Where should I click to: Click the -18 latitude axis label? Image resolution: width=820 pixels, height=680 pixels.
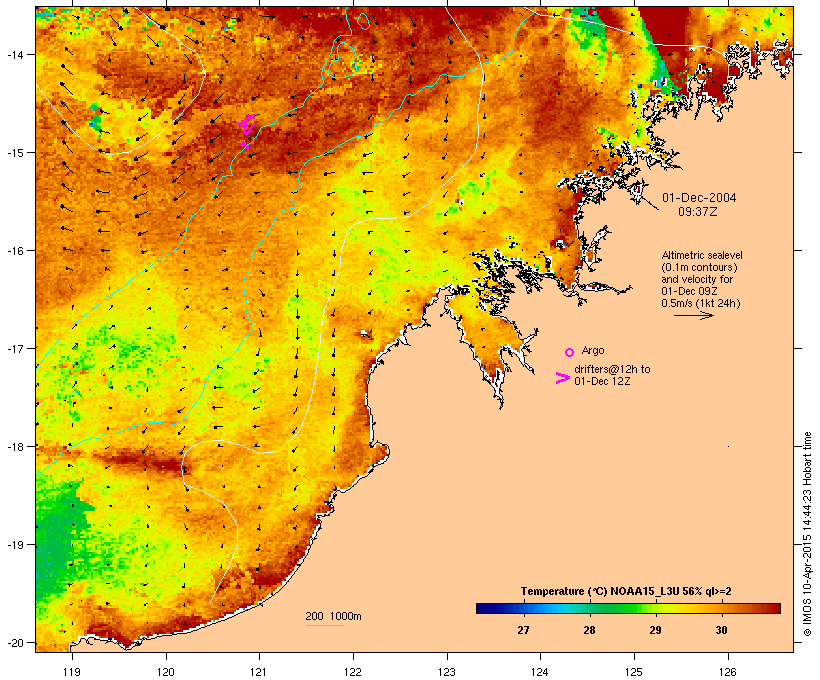(14, 446)
